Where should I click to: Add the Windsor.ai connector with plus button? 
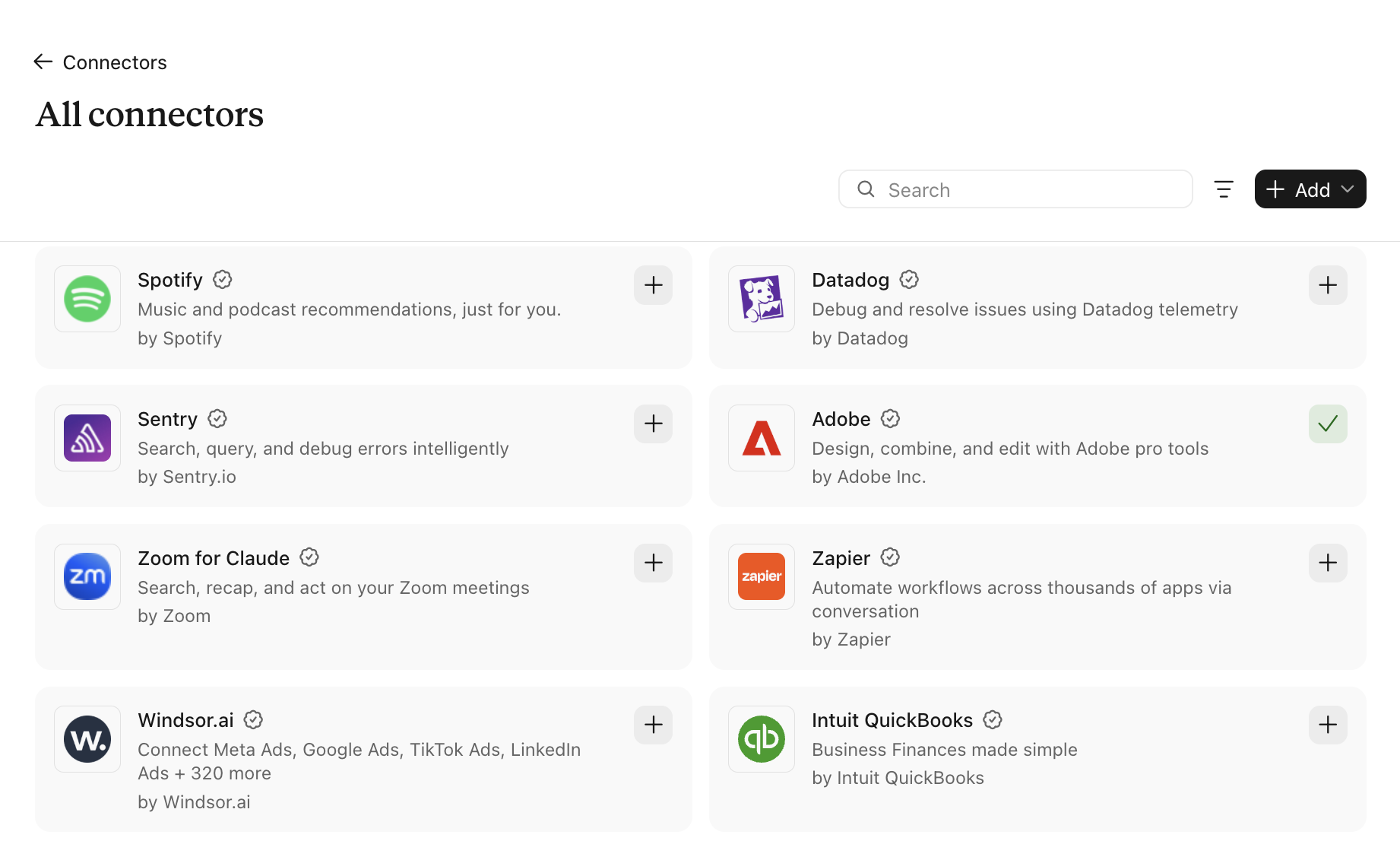point(654,725)
